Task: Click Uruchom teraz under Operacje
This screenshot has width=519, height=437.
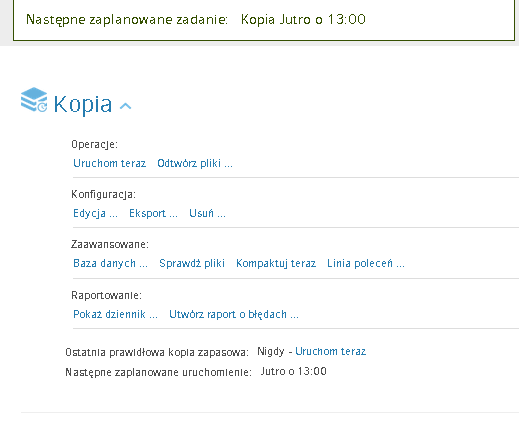Action: pos(110,163)
